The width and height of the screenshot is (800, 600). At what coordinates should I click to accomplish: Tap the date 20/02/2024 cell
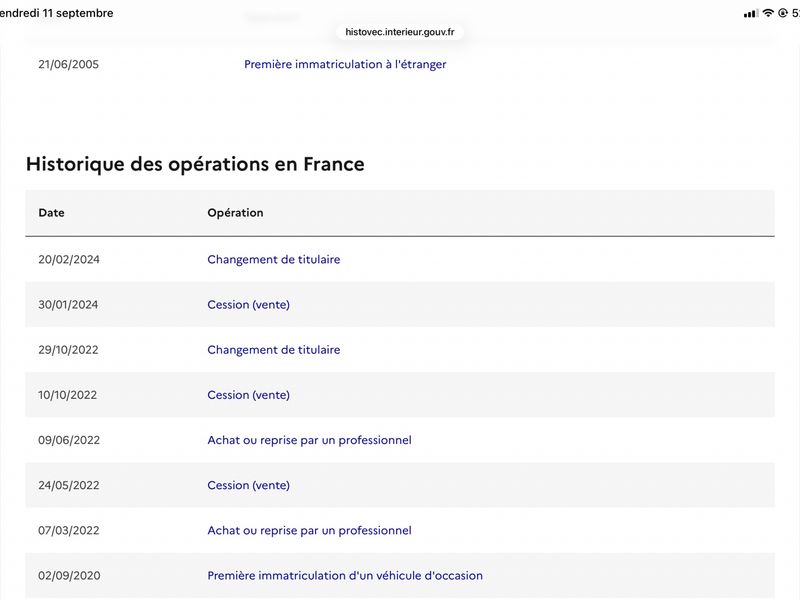coord(69,259)
